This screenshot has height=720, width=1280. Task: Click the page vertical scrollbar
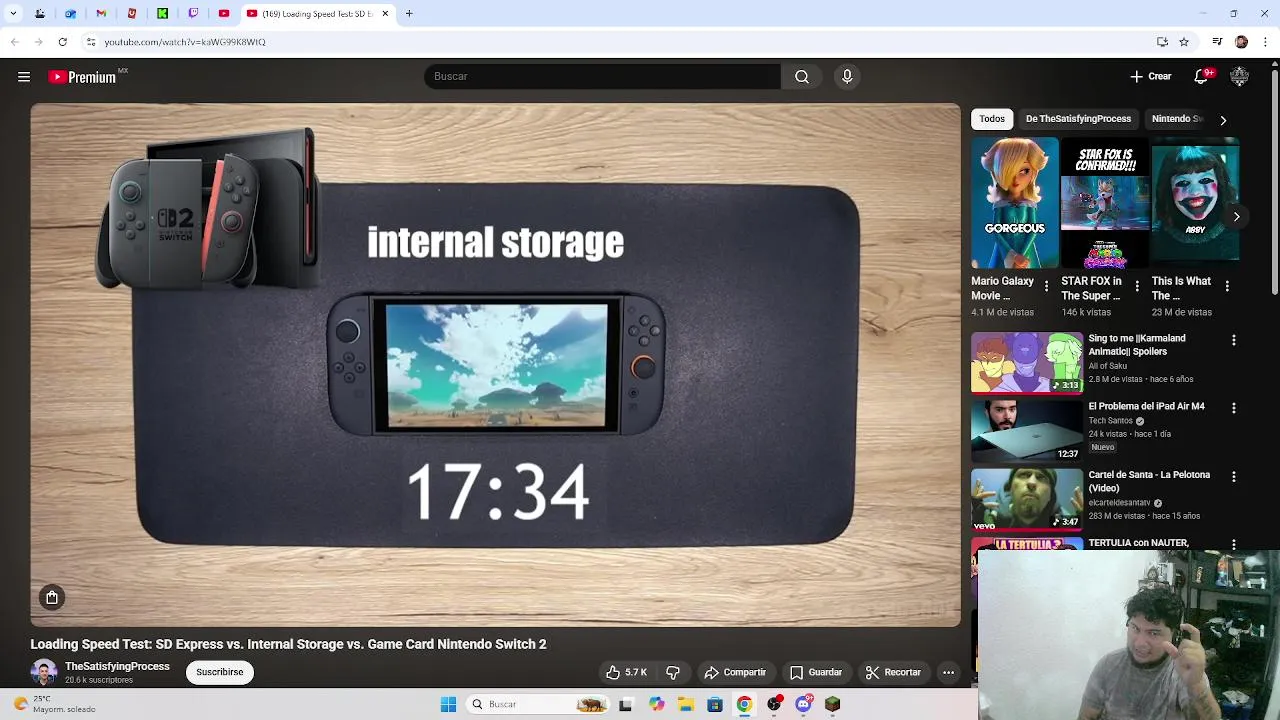point(1274,180)
